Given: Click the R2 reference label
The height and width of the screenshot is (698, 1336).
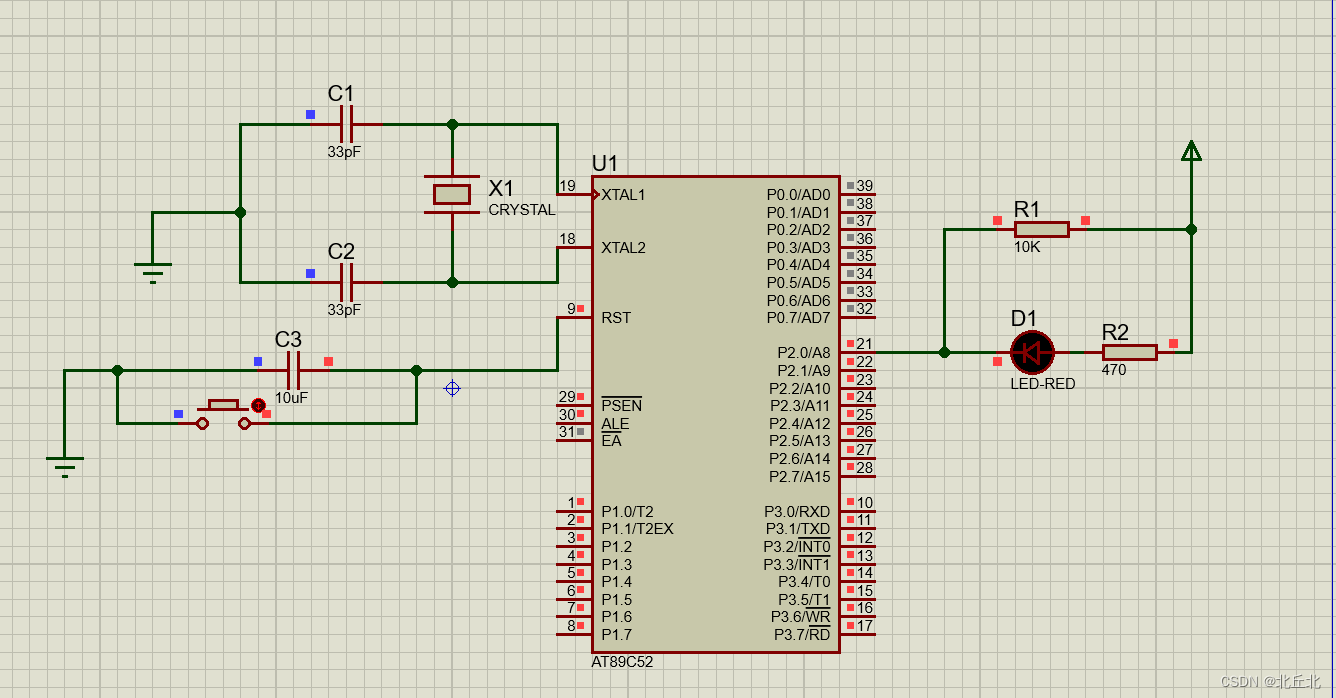Looking at the screenshot, I should coord(1115,333).
